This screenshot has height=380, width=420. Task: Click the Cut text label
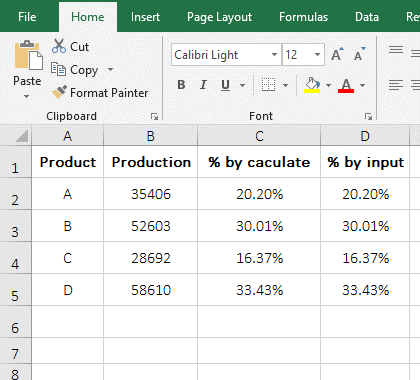79,47
